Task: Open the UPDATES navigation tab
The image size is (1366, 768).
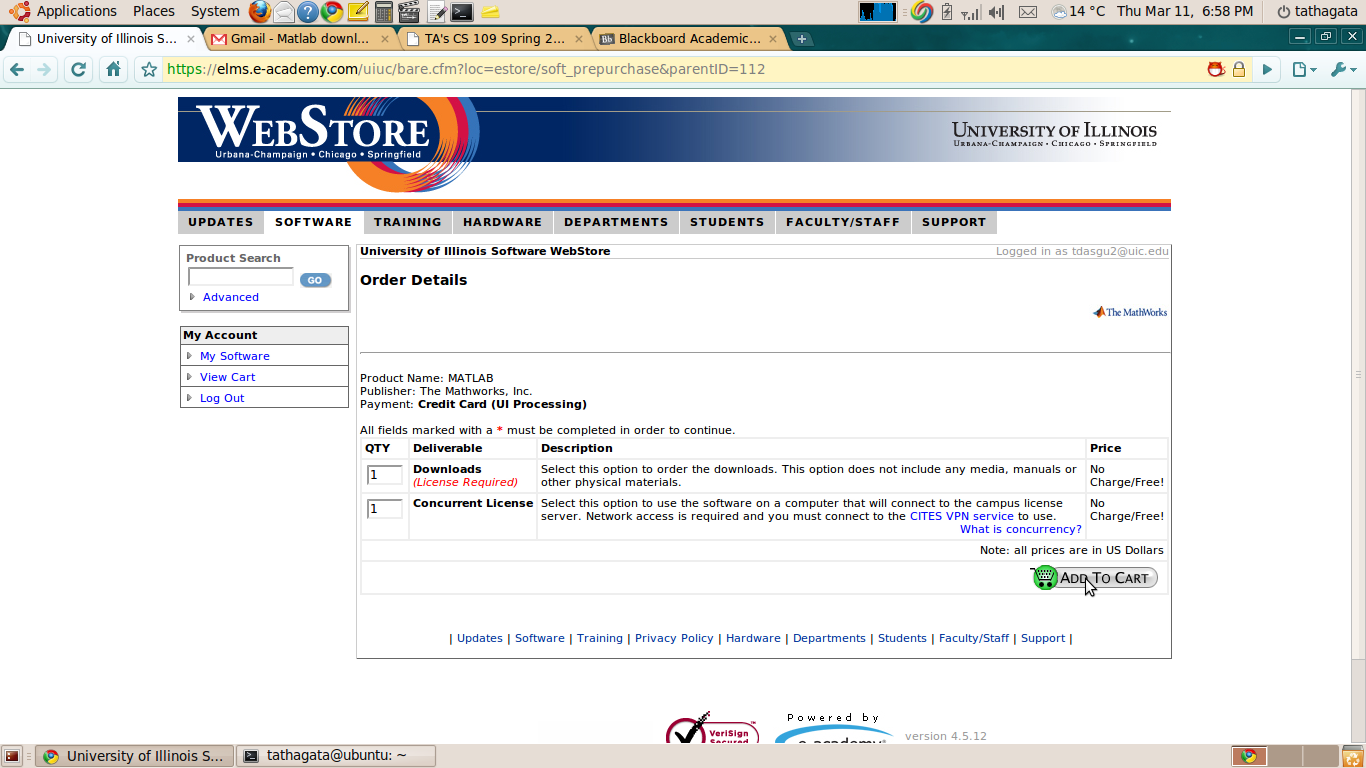Action: [221, 222]
